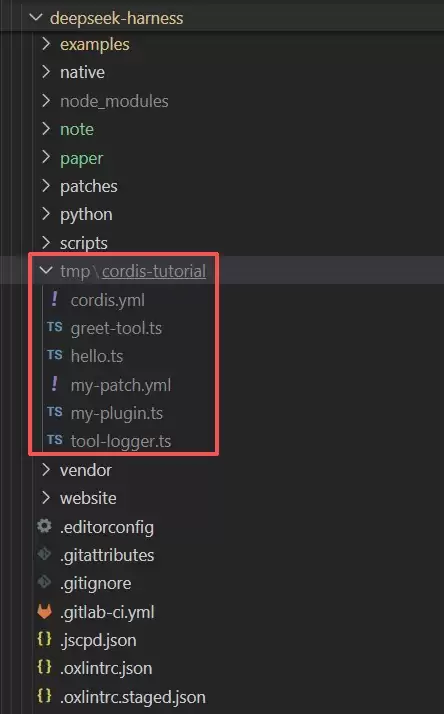The height and width of the screenshot is (714, 444).
Task: Click the TS icon next to tool-logger.ts
Action: [55, 440]
